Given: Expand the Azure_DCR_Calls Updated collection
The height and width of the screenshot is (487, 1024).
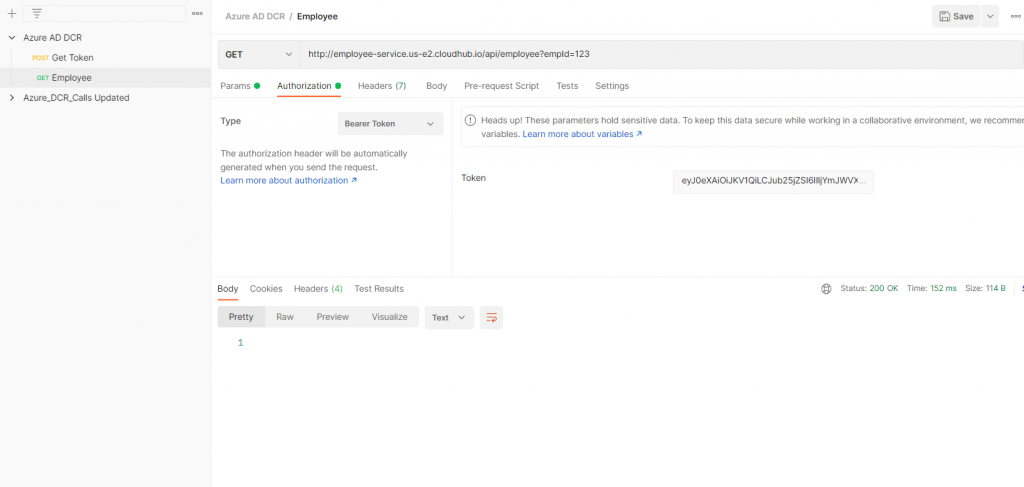Looking at the screenshot, I should coord(12,98).
